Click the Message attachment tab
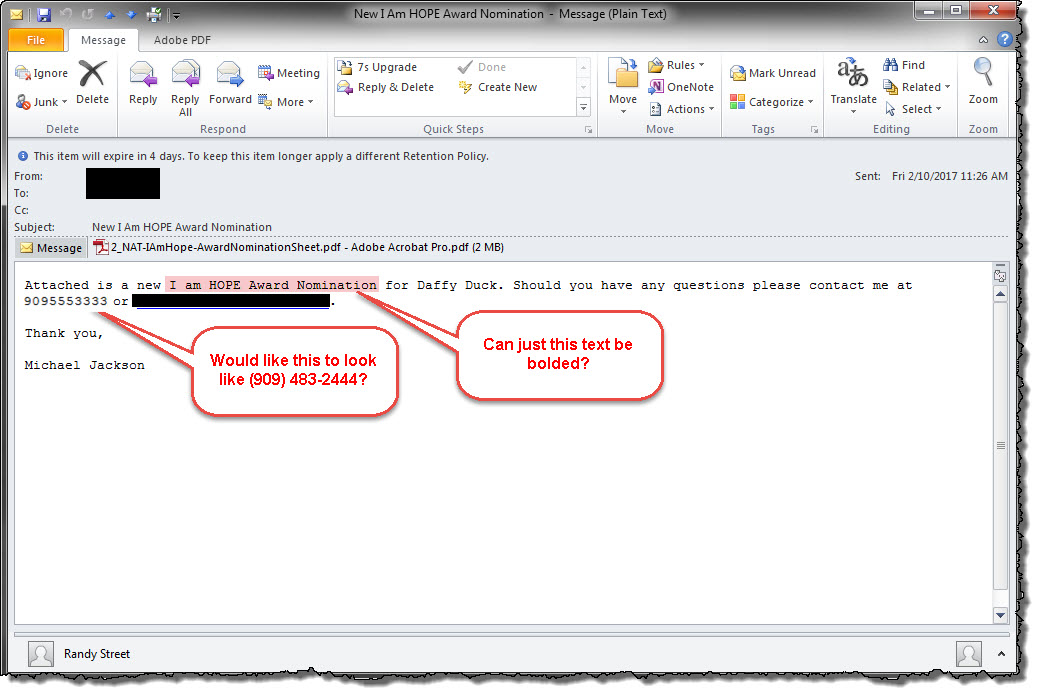 [51, 248]
